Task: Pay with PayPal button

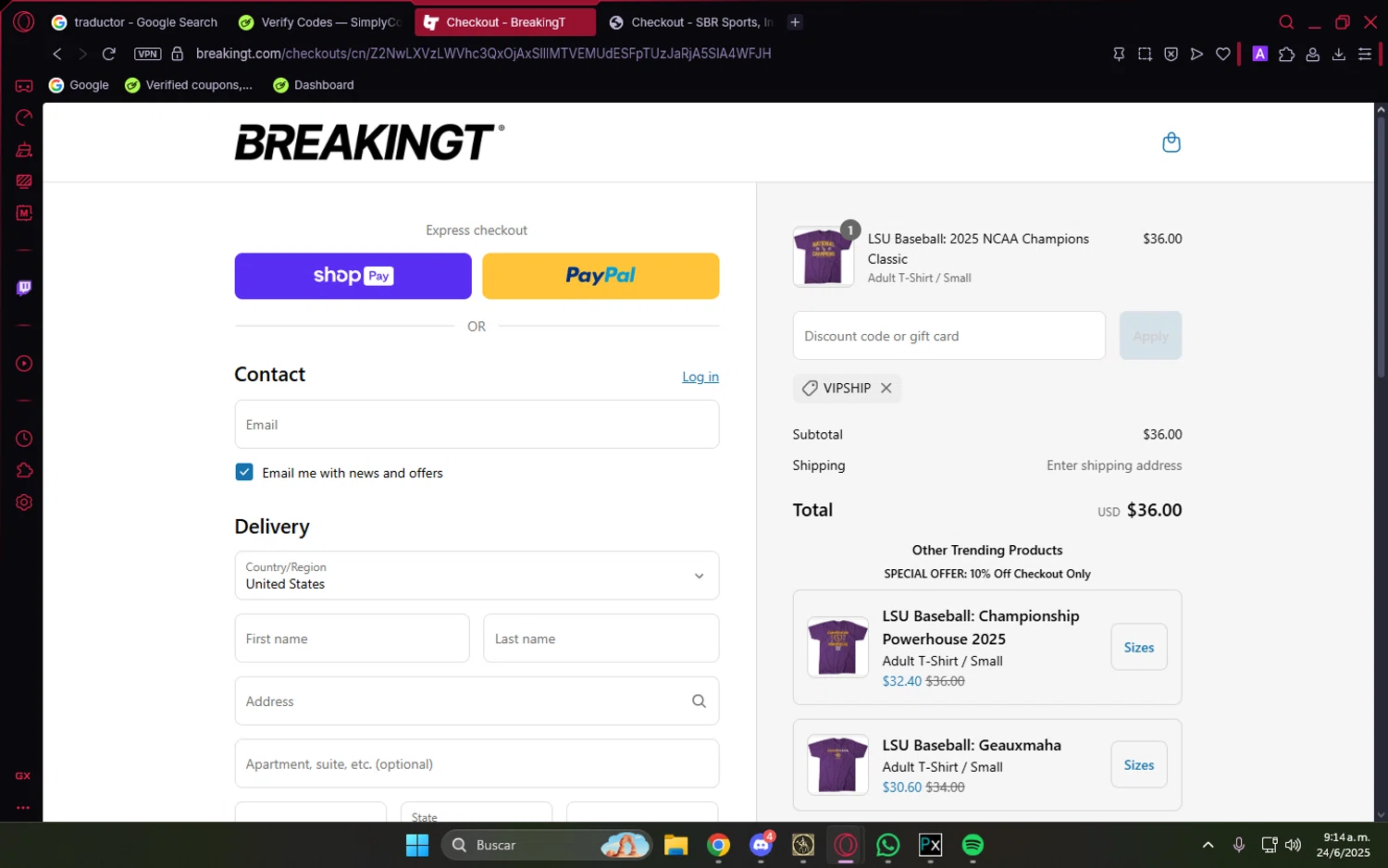Action: coord(601,276)
